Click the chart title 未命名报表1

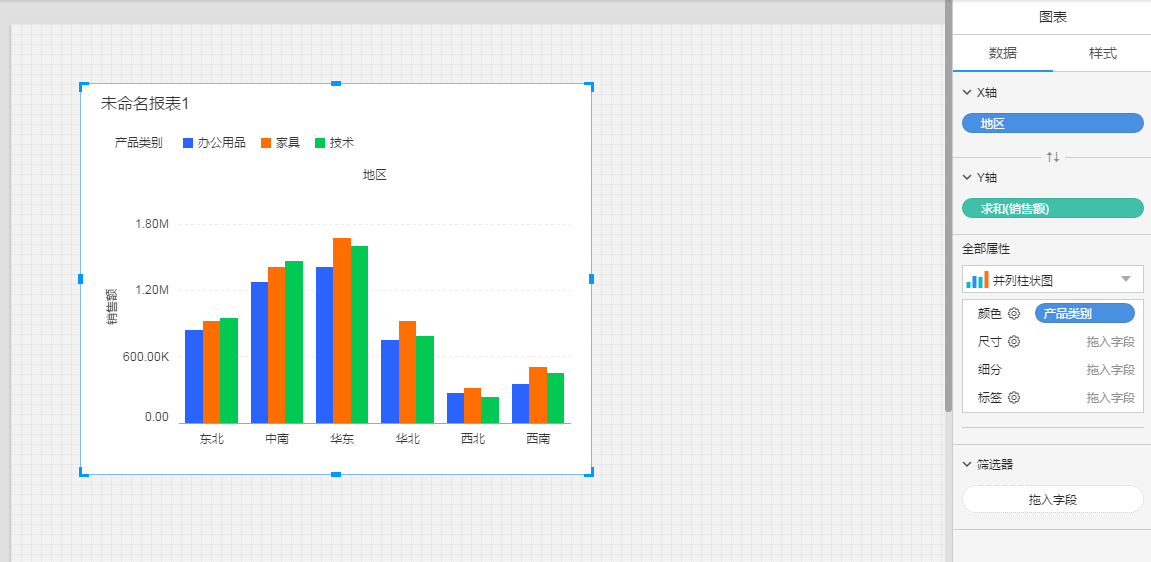(x=145, y=104)
